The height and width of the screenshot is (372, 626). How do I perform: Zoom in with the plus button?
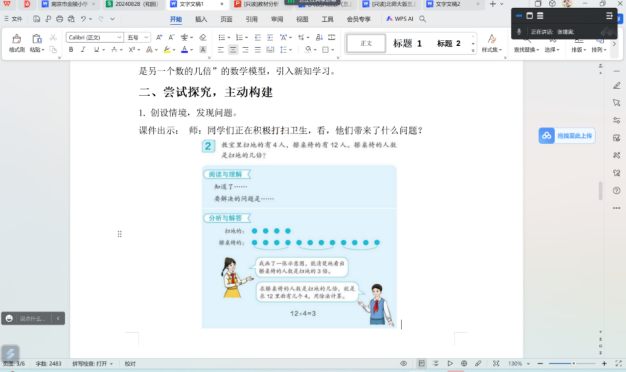point(604,364)
